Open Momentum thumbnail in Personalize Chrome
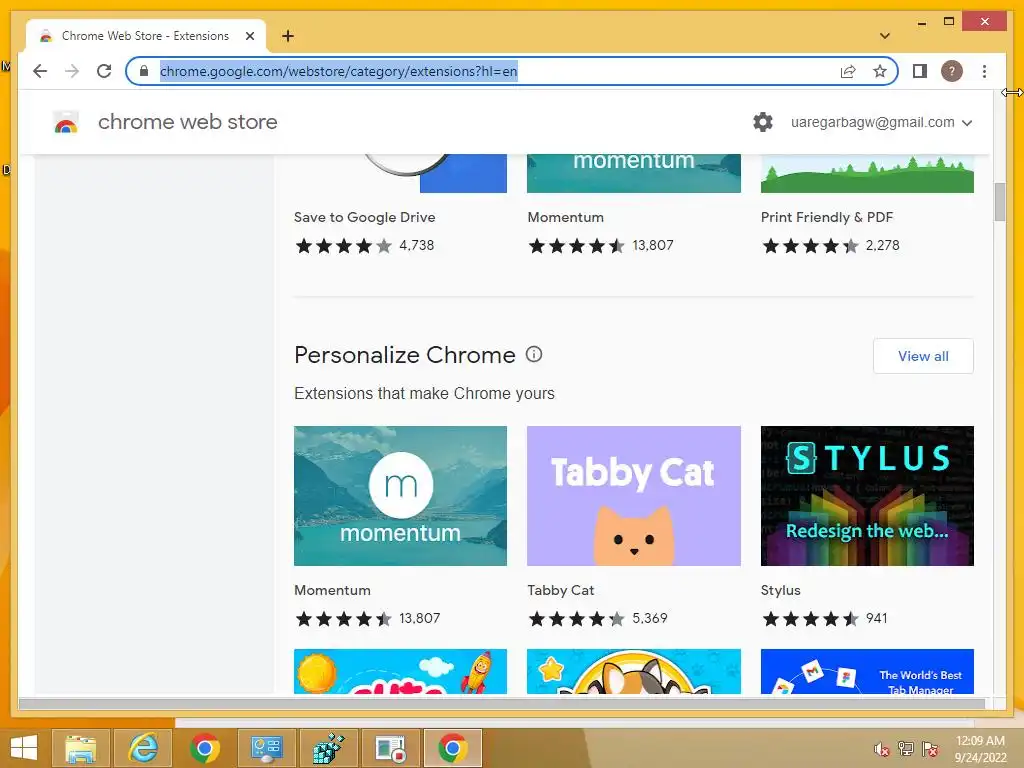Screen dimensions: 1024x768 400,496
